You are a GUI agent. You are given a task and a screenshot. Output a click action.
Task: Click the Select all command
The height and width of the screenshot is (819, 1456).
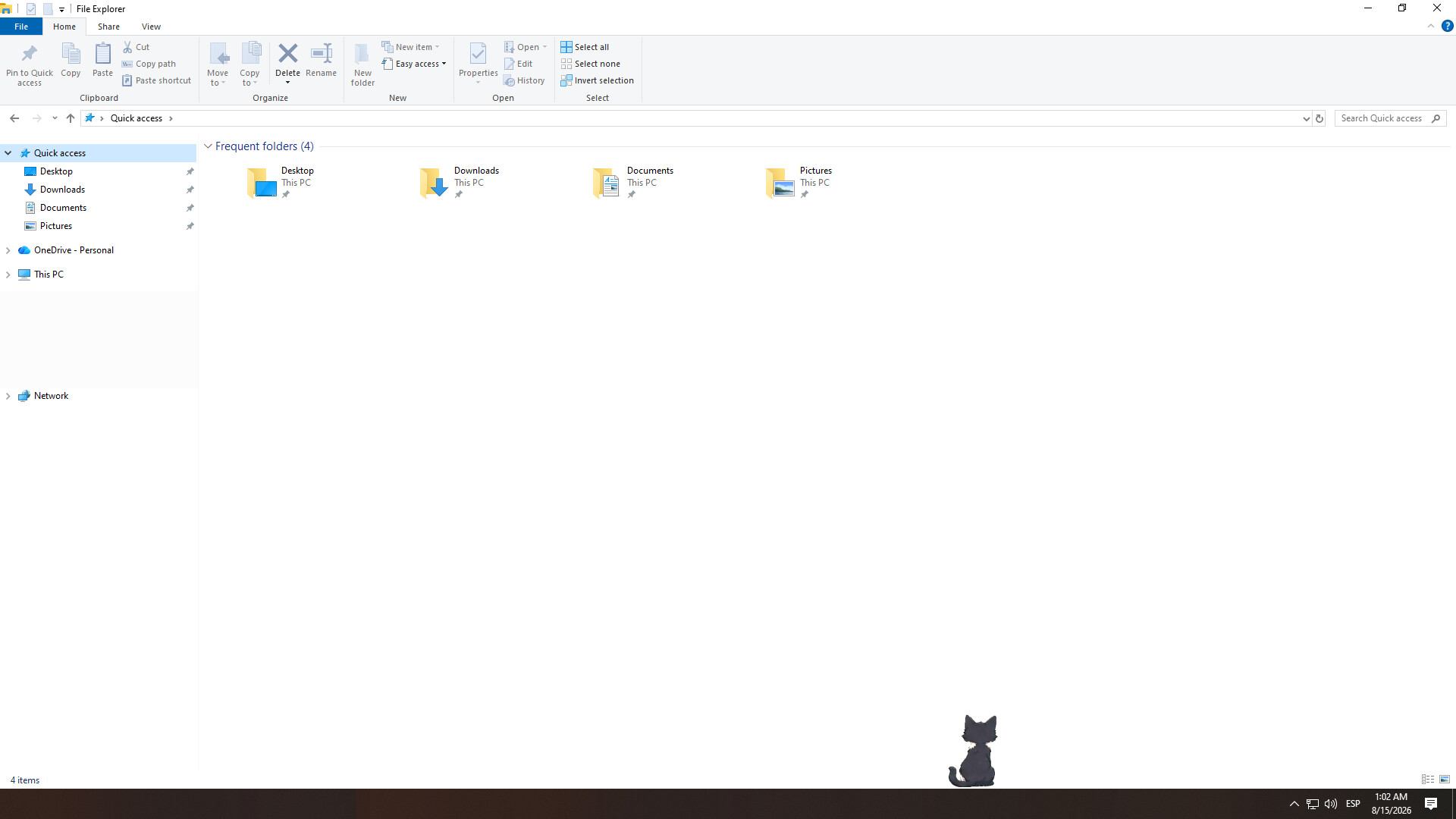[x=585, y=47]
